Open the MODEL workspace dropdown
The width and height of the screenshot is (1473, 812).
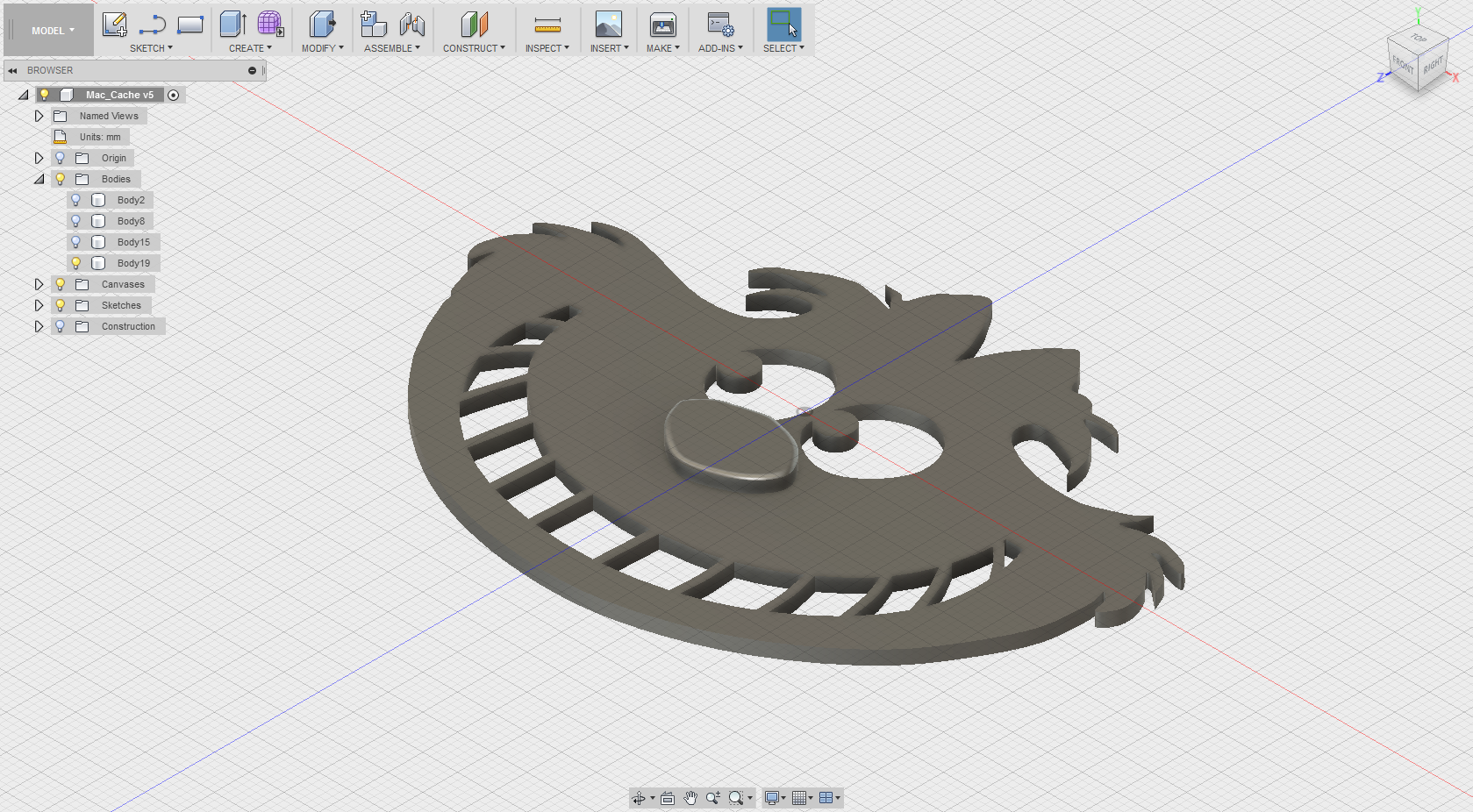(53, 31)
